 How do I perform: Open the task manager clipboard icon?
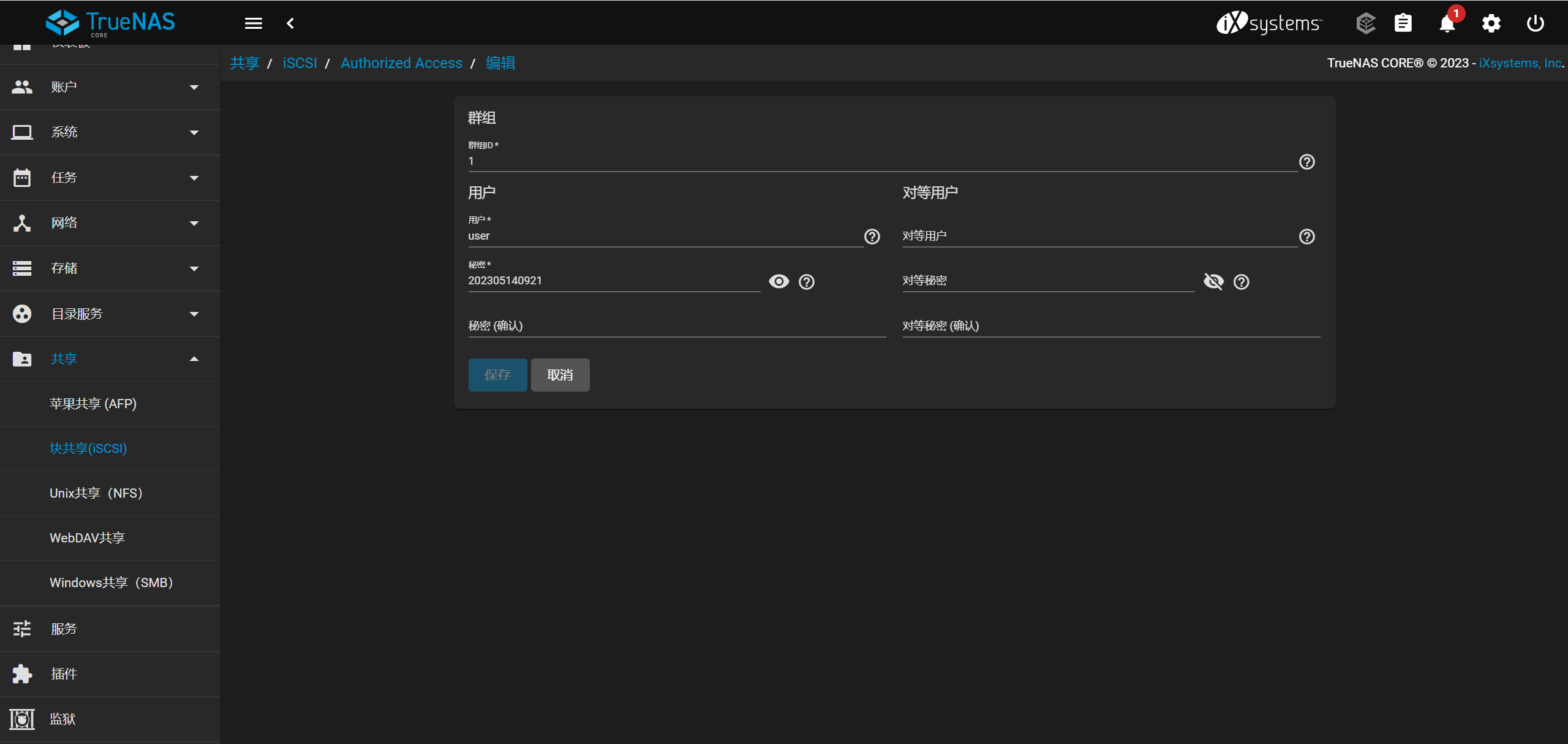click(1403, 24)
